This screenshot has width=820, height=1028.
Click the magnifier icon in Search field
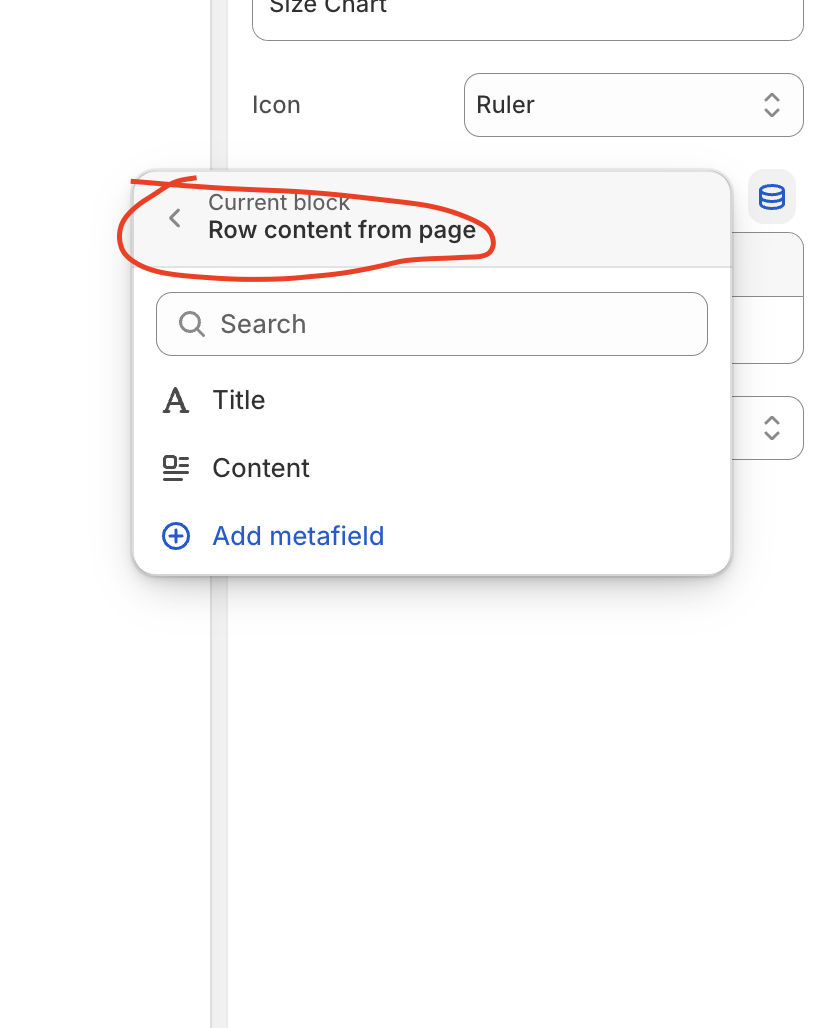click(x=191, y=324)
